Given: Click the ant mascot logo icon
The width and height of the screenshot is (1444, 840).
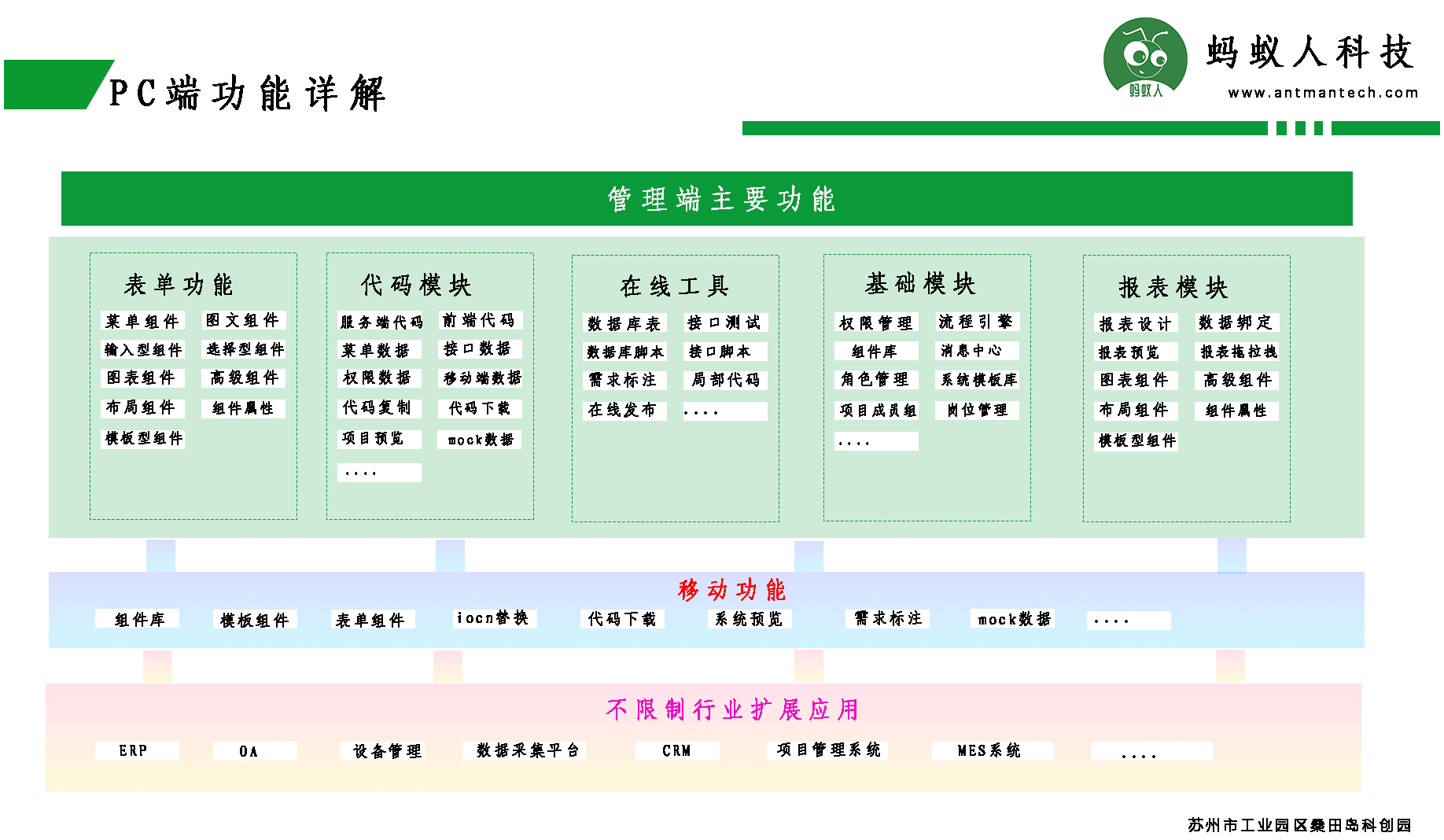Looking at the screenshot, I should pos(1145,58).
